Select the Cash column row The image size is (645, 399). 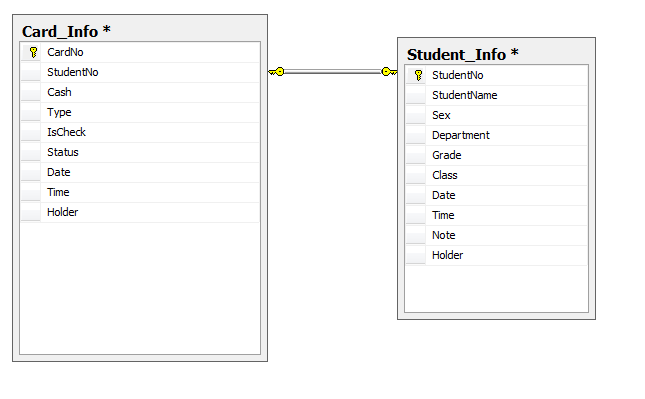[140, 92]
